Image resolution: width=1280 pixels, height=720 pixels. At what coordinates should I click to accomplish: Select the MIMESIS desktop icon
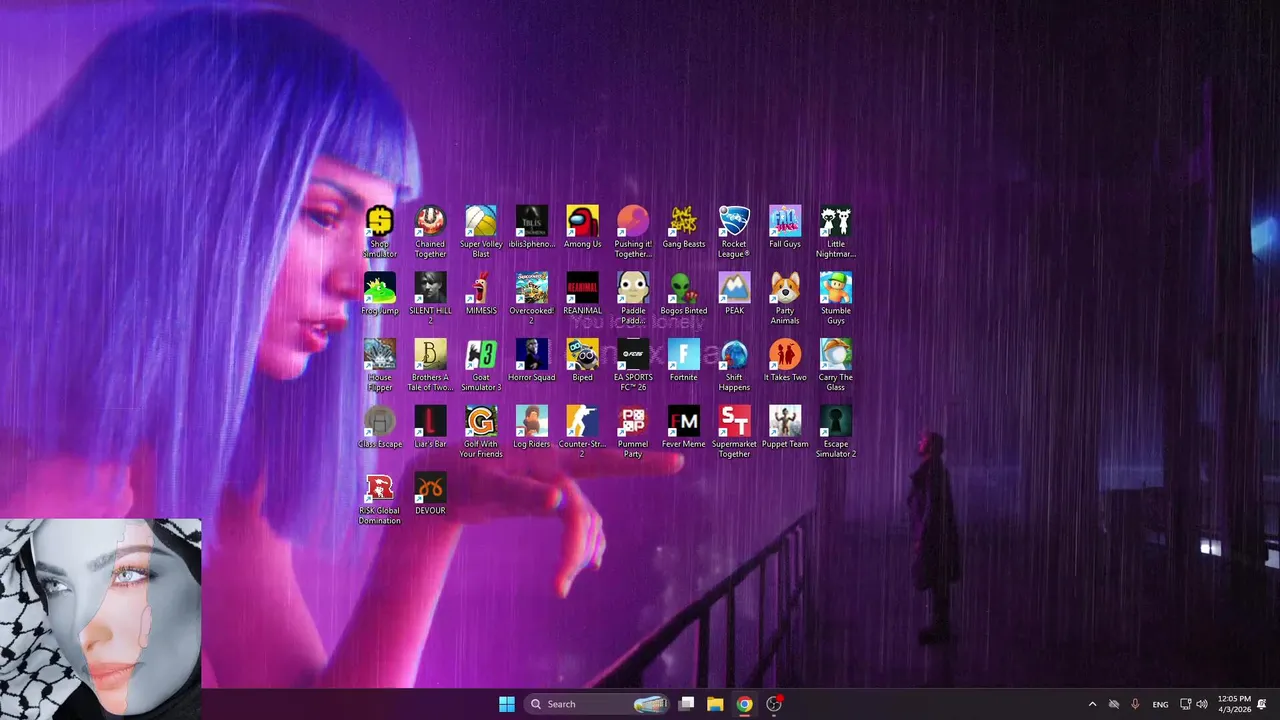tap(481, 294)
